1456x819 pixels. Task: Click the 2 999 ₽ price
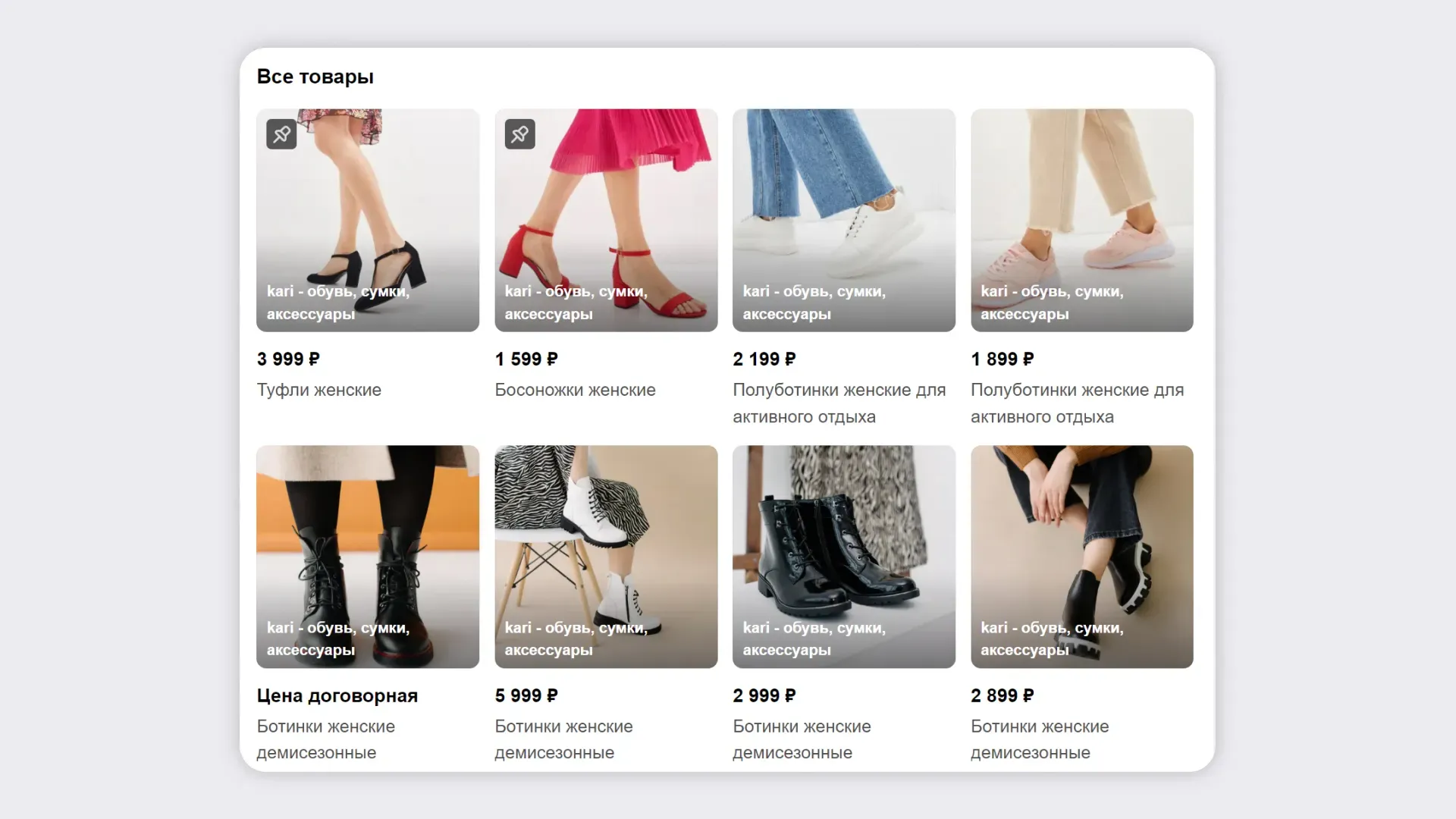[764, 695]
